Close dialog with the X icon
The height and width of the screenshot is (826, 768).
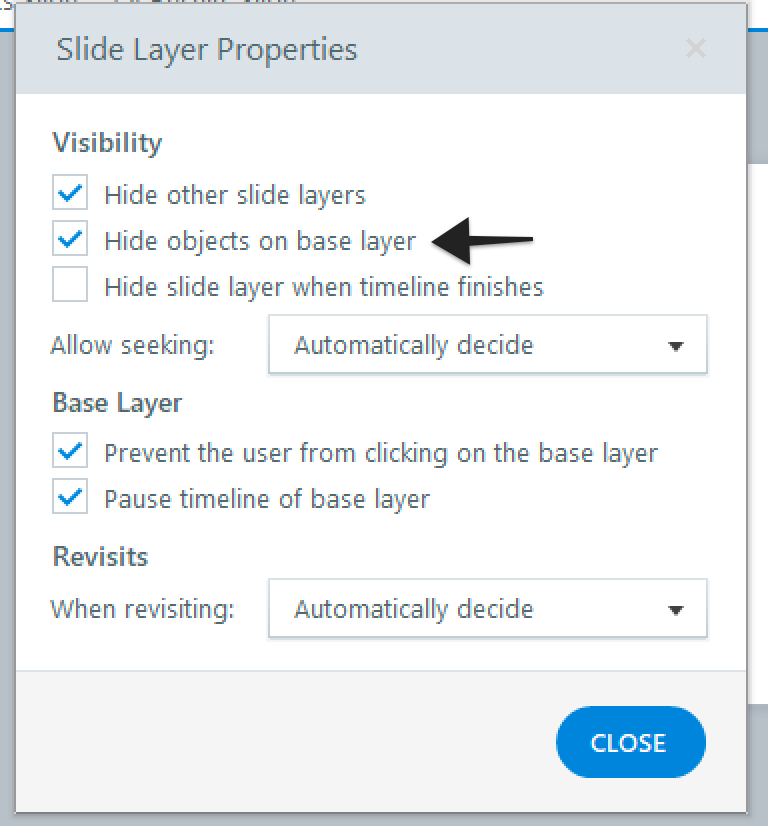coord(696,48)
